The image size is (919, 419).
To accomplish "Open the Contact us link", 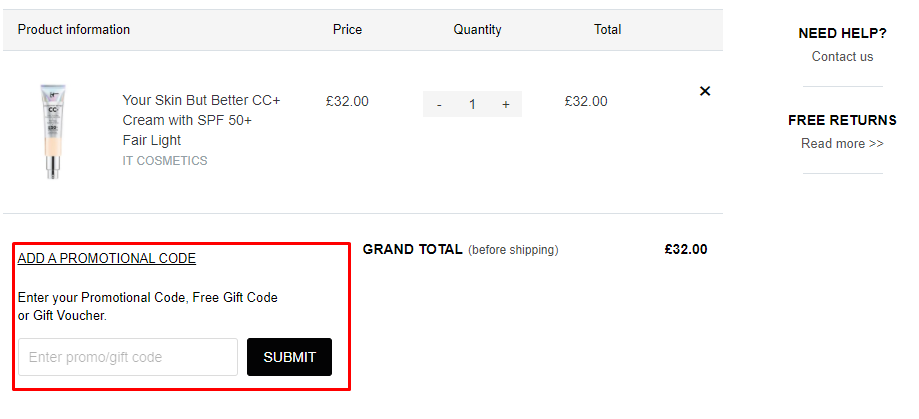I will coord(842,57).
